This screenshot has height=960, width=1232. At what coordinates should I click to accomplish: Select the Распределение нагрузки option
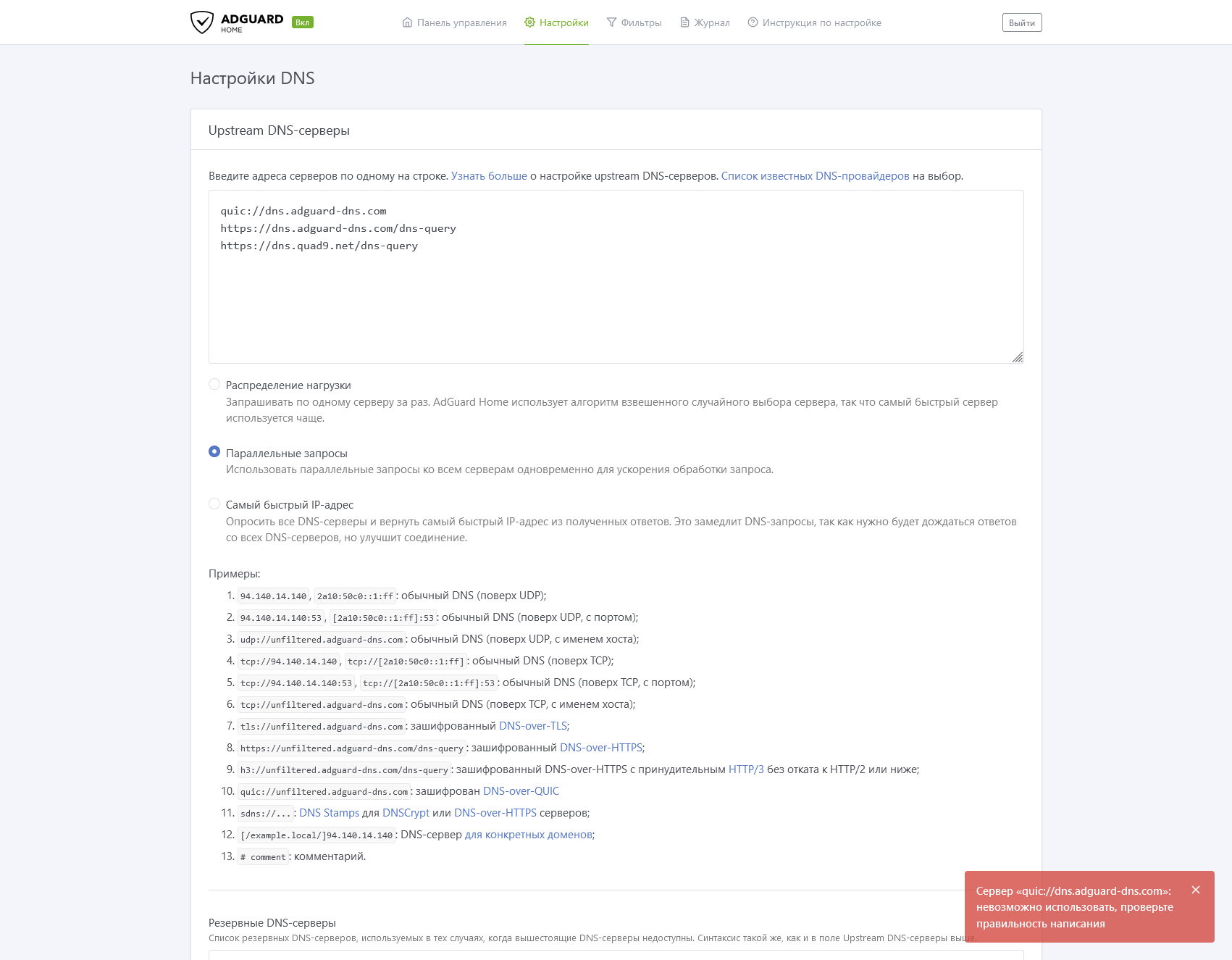click(214, 384)
